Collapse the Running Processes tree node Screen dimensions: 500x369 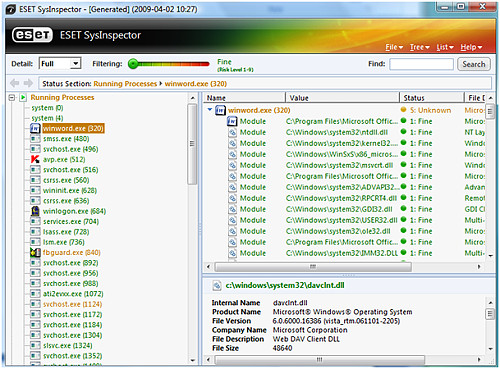tap(12, 98)
